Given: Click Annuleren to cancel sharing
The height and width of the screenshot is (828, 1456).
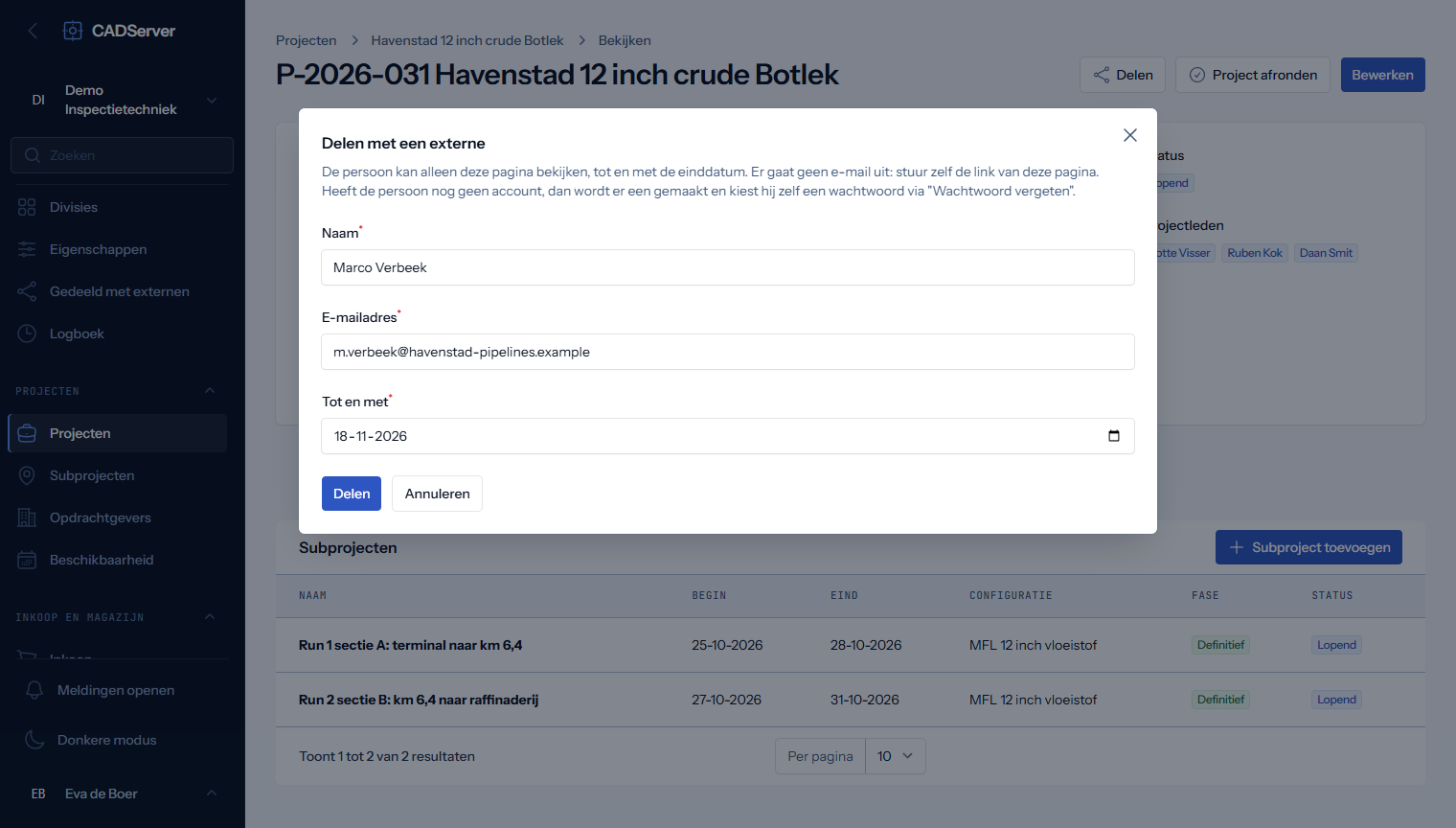Looking at the screenshot, I should tap(437, 494).
